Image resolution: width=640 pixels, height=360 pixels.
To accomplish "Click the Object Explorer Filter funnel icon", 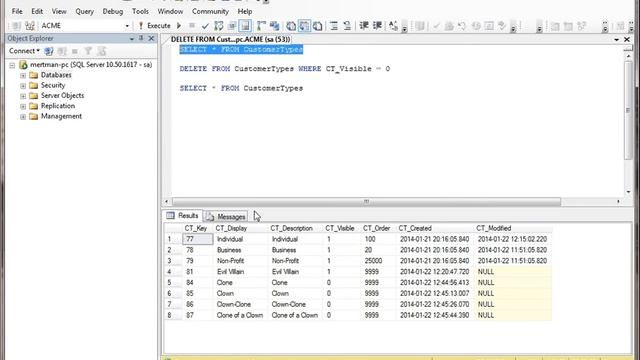I will [x=88, y=51].
